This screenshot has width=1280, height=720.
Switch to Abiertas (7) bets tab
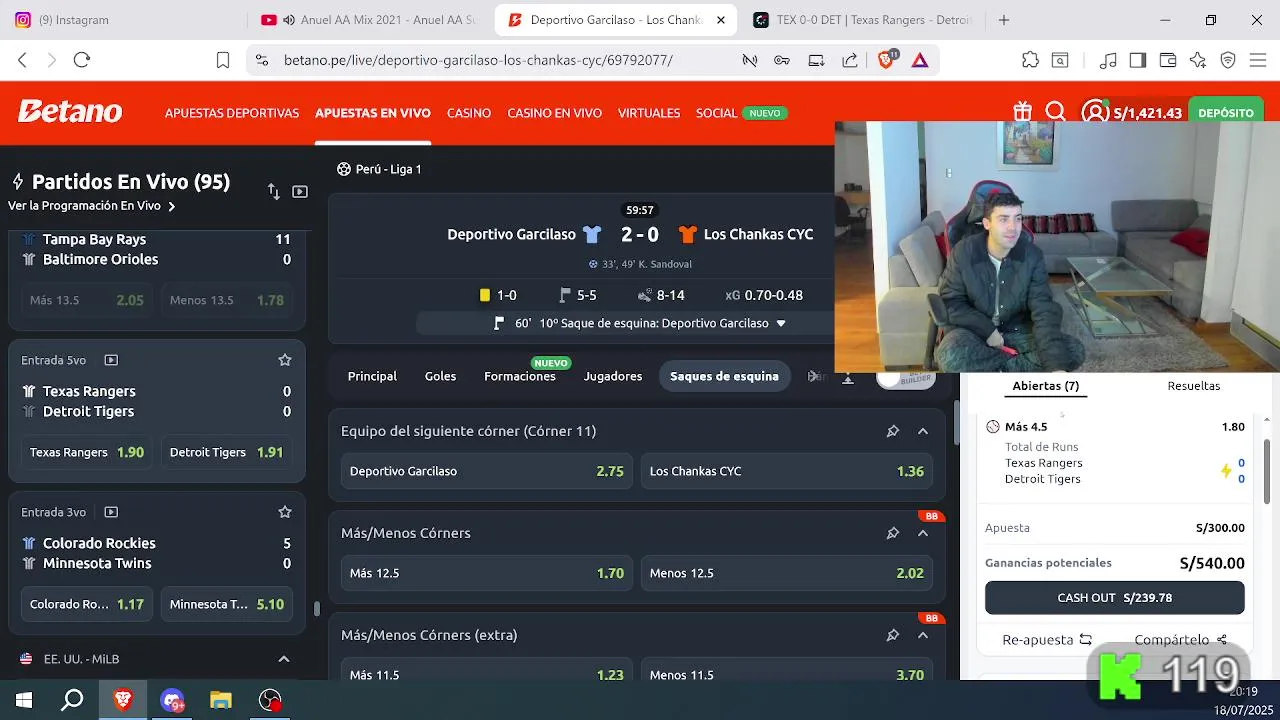(1045, 386)
